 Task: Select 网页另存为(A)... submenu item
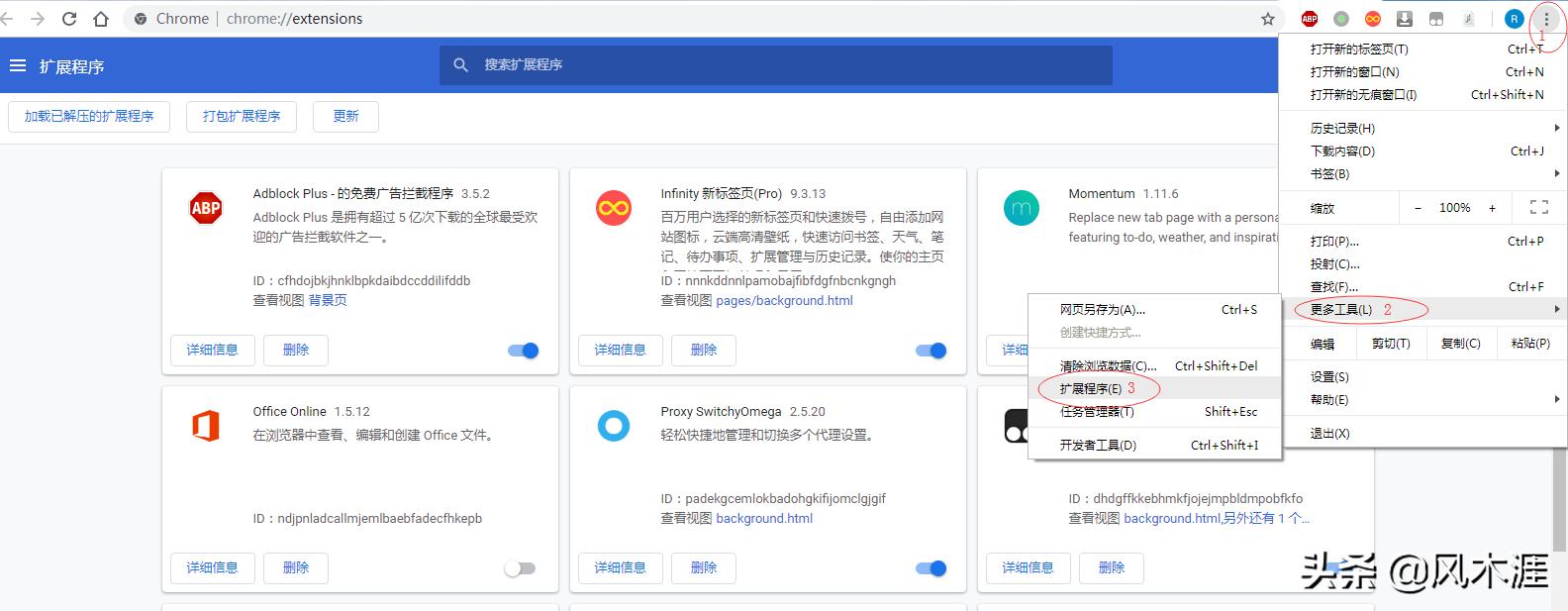click(x=1156, y=309)
